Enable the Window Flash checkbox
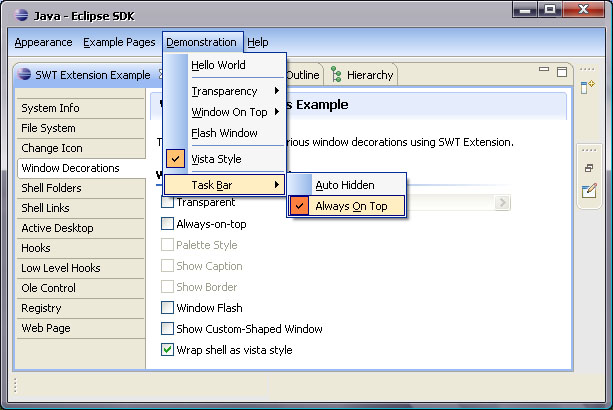The width and height of the screenshot is (613, 410). [167, 308]
